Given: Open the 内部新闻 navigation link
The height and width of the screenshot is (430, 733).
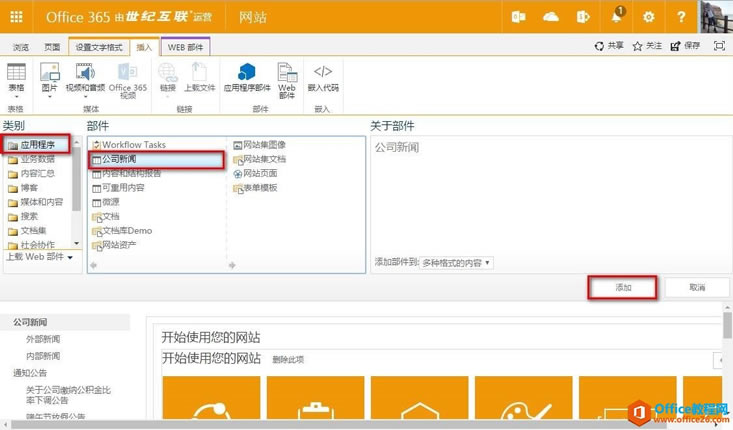Looking at the screenshot, I should tap(43, 356).
